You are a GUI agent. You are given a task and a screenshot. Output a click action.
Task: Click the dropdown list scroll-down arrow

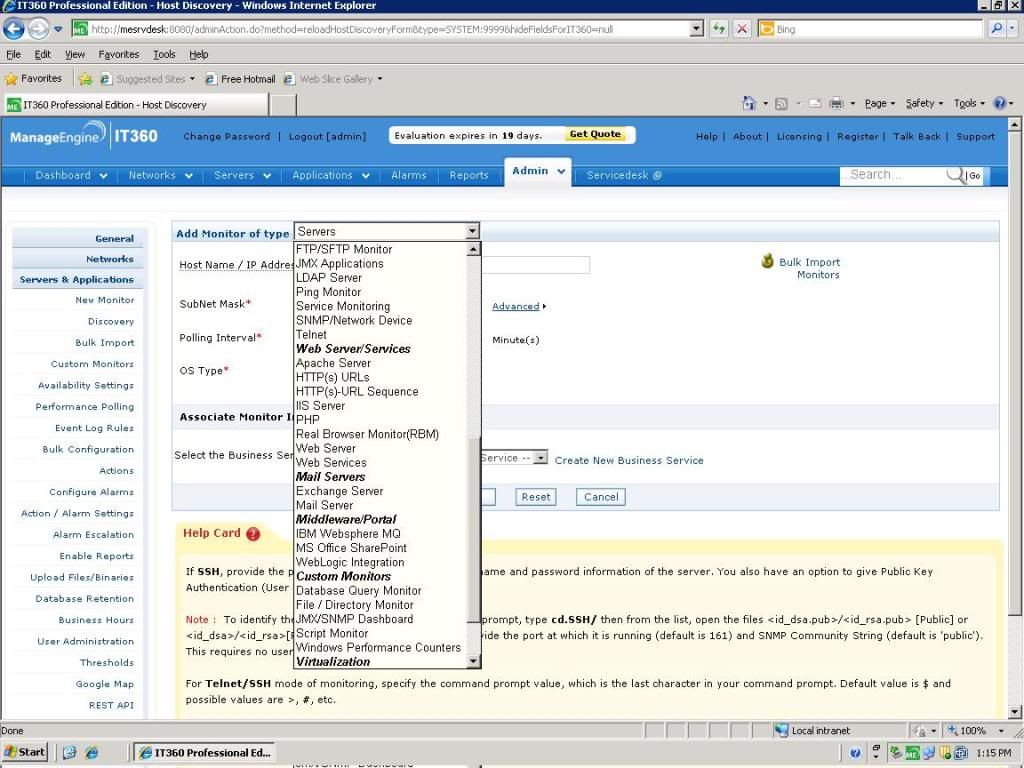pos(474,662)
